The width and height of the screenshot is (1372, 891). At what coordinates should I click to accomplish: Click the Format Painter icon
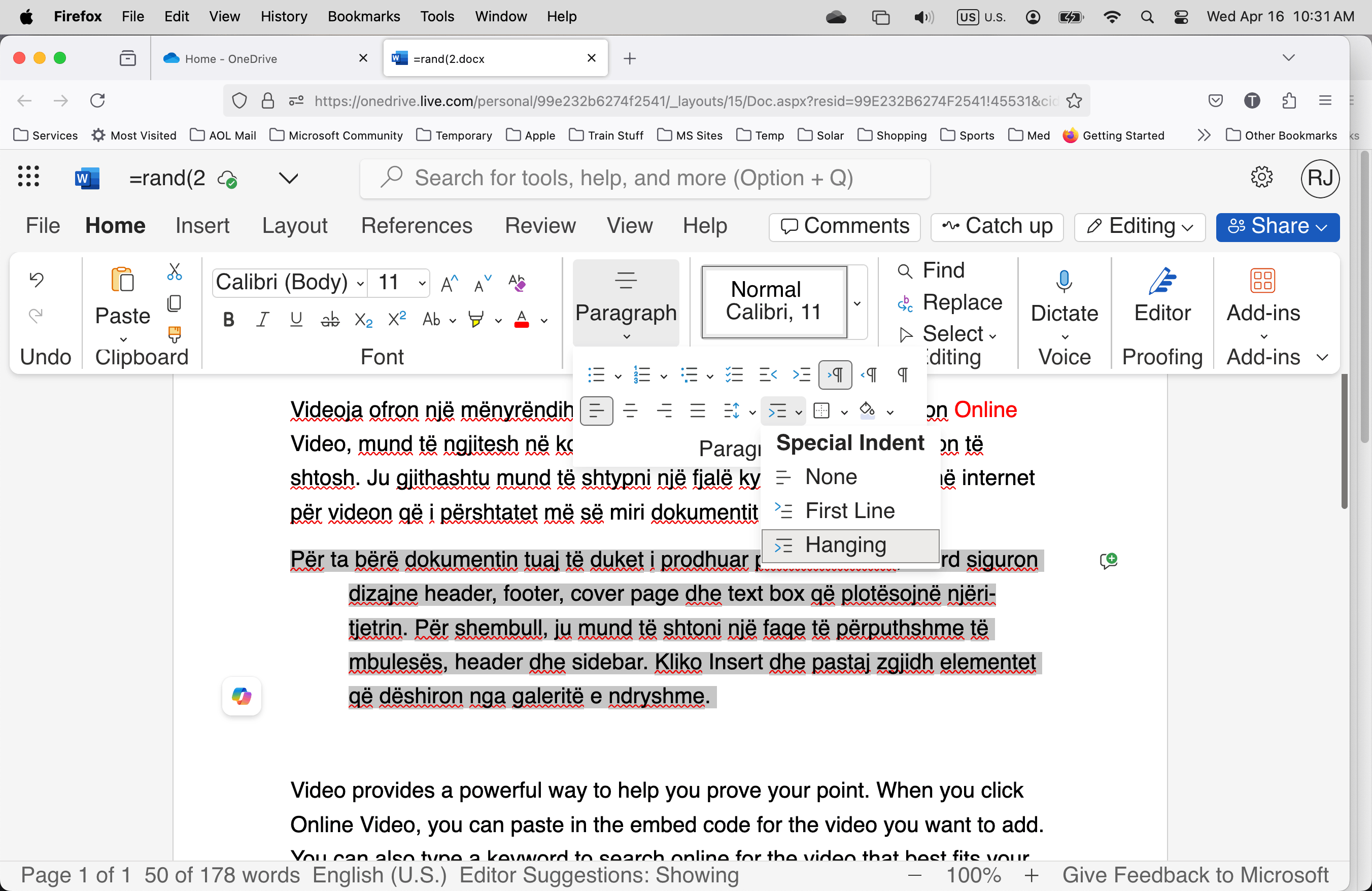[x=174, y=334]
